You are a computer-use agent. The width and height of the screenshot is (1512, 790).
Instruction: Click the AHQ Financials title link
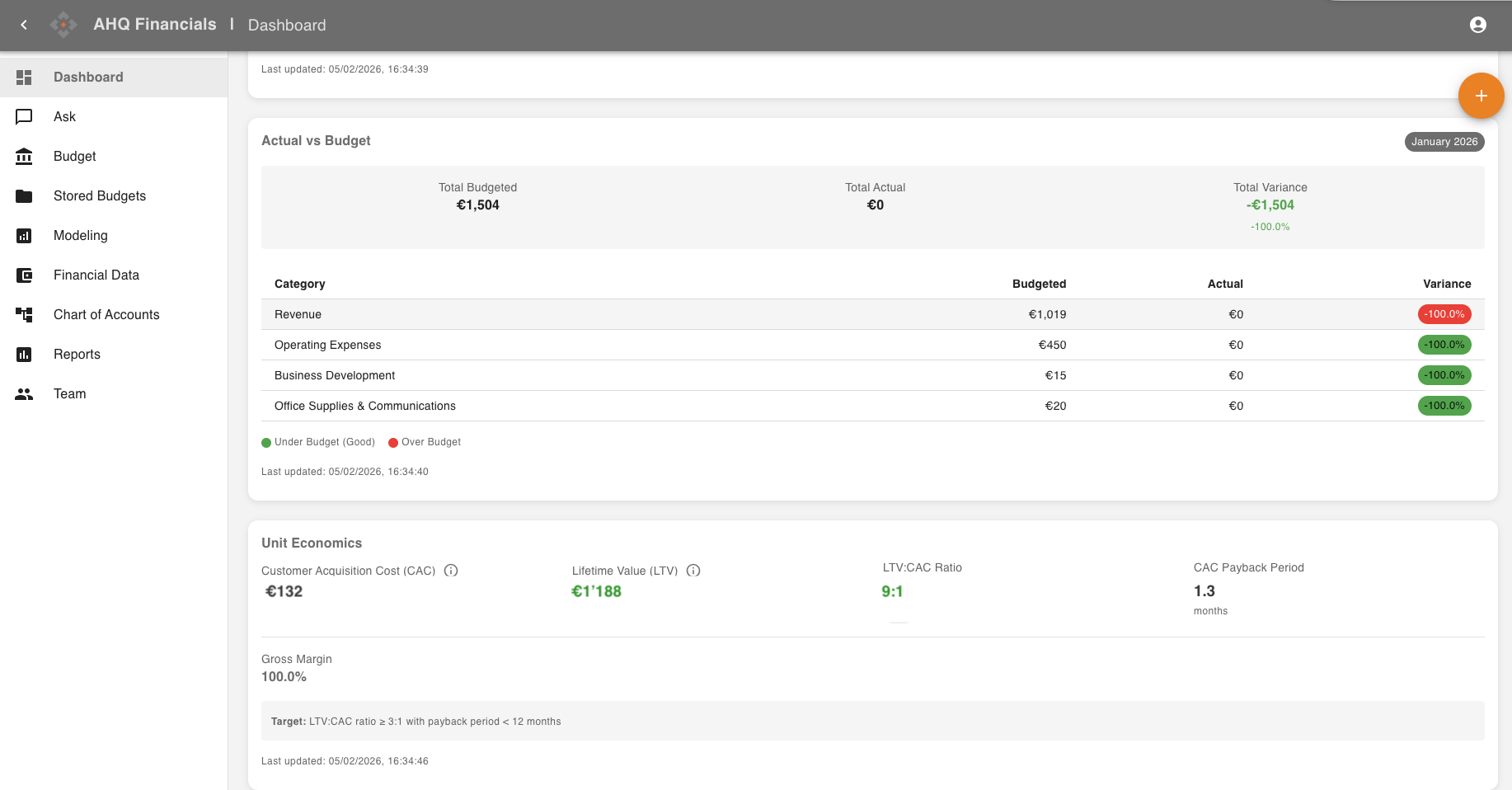(x=155, y=24)
